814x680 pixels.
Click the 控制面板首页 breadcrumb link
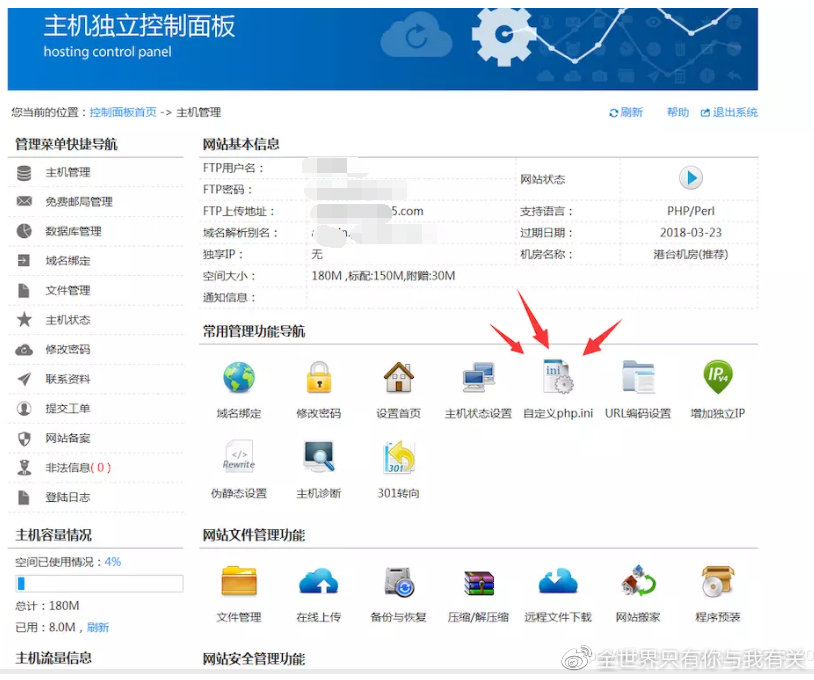(x=123, y=113)
